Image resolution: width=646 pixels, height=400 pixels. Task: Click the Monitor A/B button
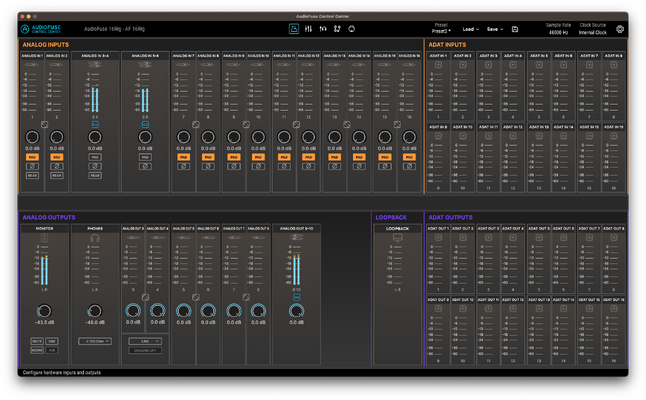coord(52,350)
